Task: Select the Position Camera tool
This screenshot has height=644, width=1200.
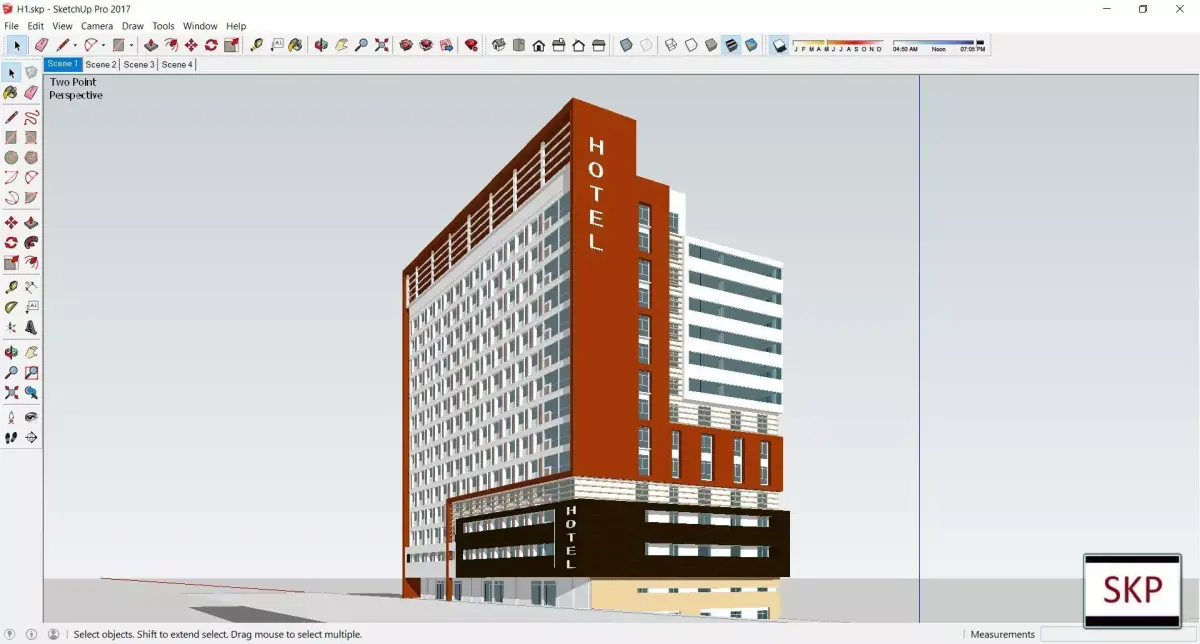Action: [x=11, y=417]
